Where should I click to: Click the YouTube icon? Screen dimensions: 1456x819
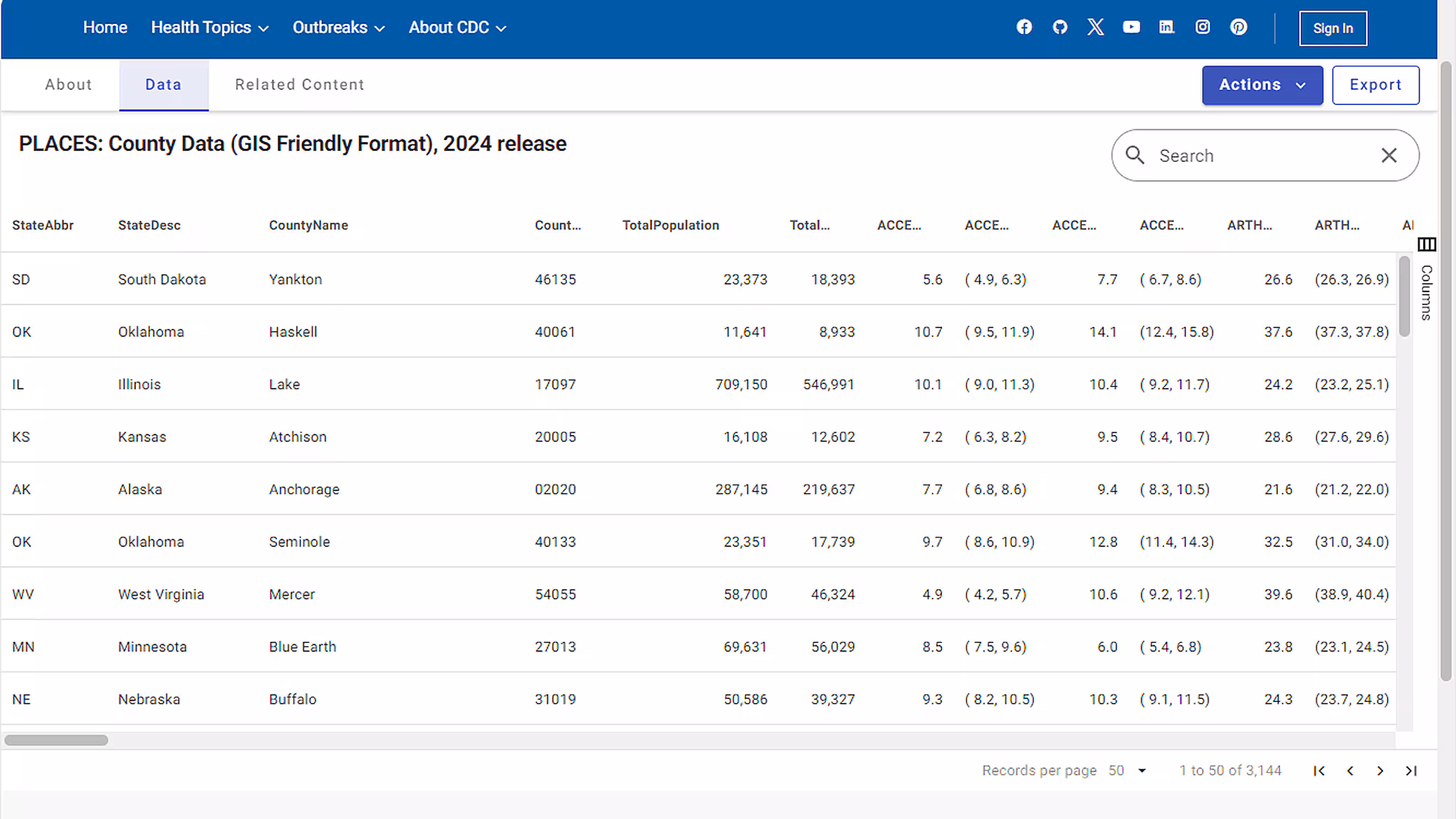pyautogui.click(x=1131, y=27)
